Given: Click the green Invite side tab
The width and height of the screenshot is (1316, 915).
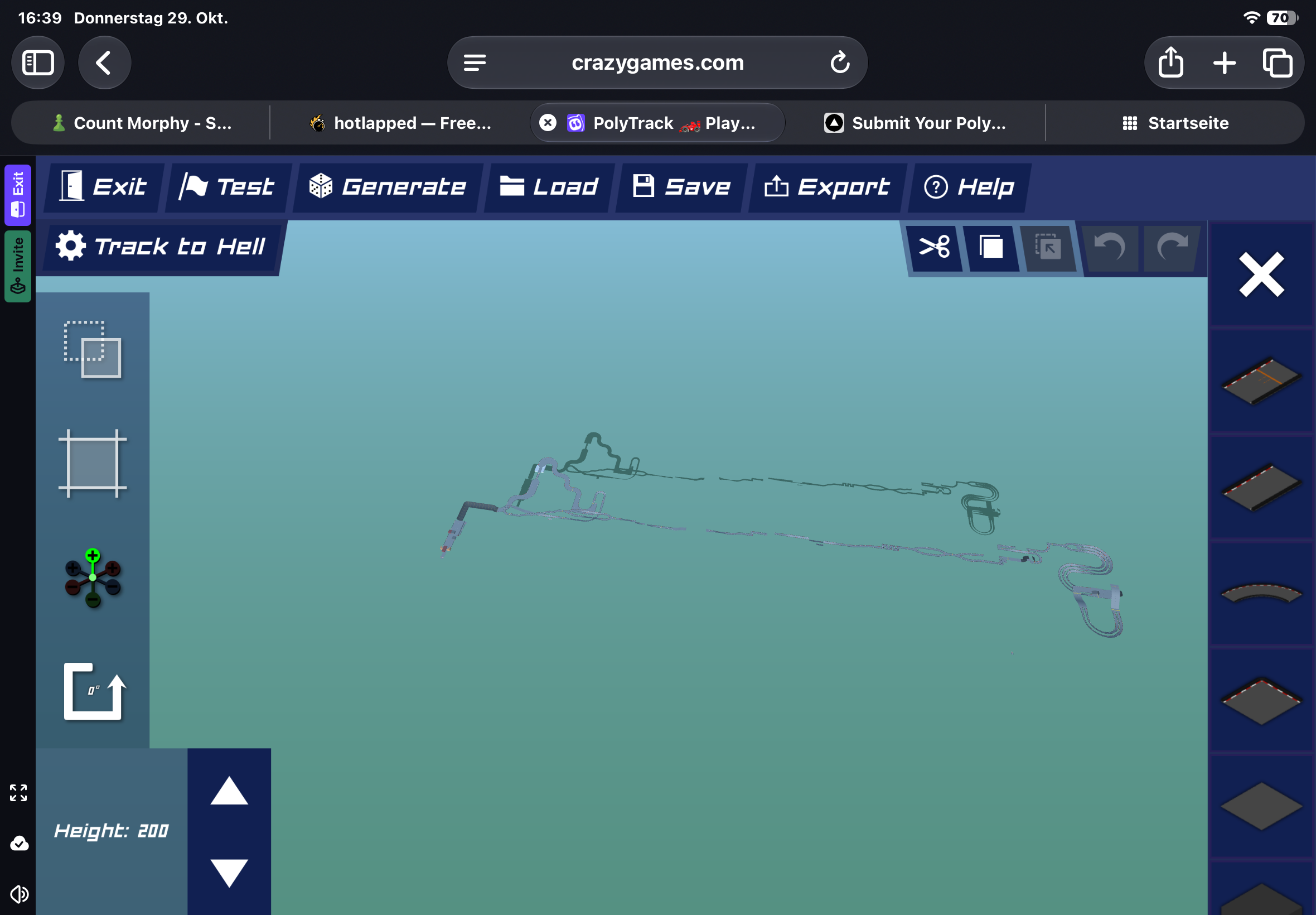Looking at the screenshot, I should click(x=18, y=266).
